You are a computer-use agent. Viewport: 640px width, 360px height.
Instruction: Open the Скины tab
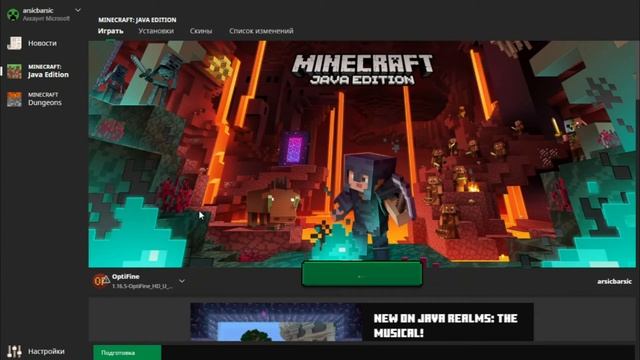(x=201, y=31)
